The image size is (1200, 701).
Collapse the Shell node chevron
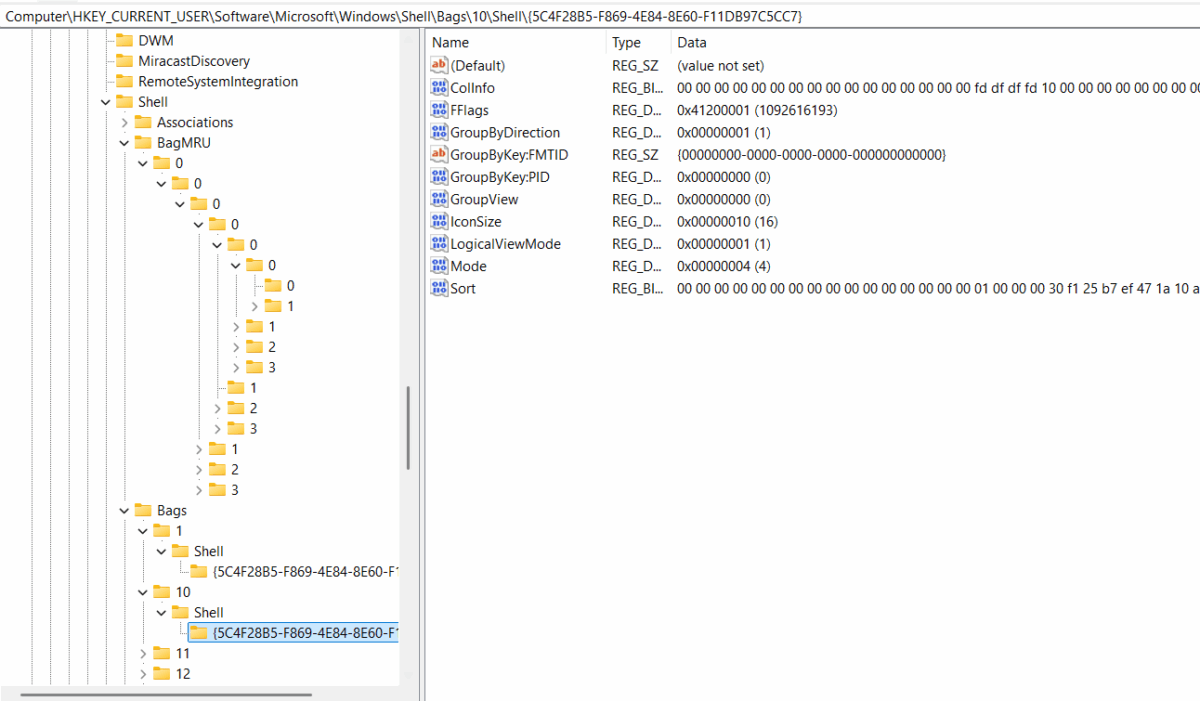point(105,101)
